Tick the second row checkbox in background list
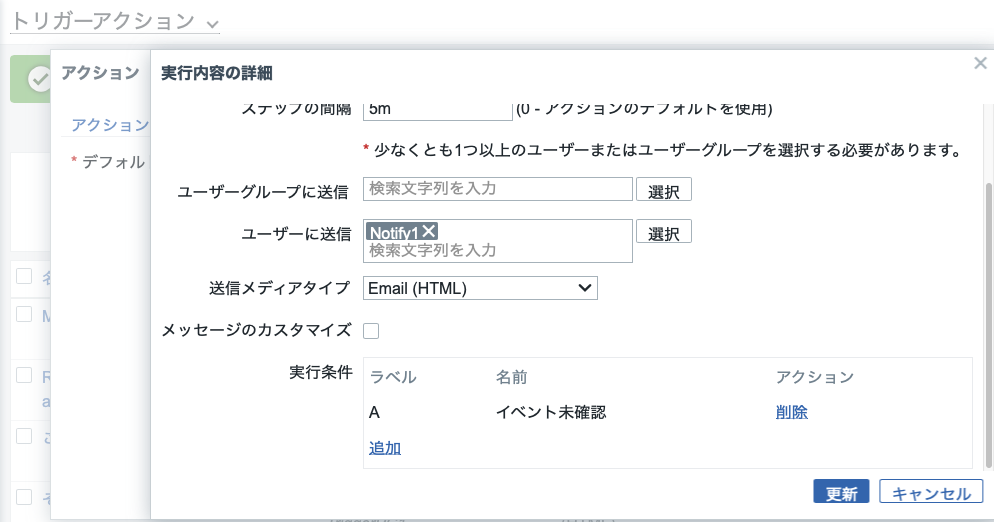 coord(24,314)
